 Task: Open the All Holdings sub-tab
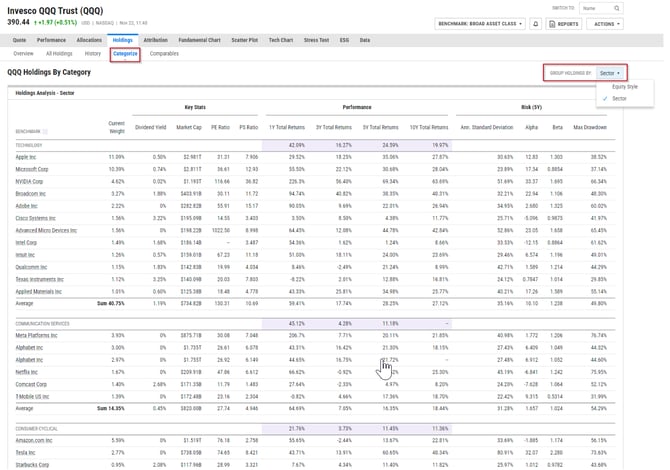[x=60, y=54]
